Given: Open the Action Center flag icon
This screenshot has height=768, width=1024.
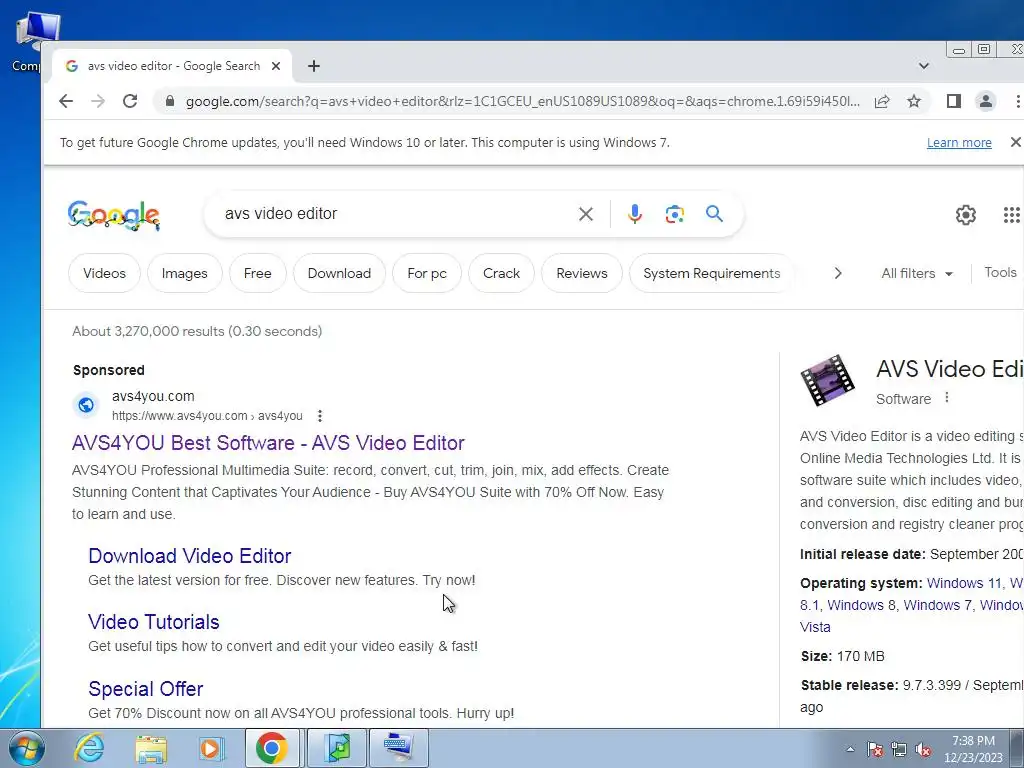Looking at the screenshot, I should [875, 749].
